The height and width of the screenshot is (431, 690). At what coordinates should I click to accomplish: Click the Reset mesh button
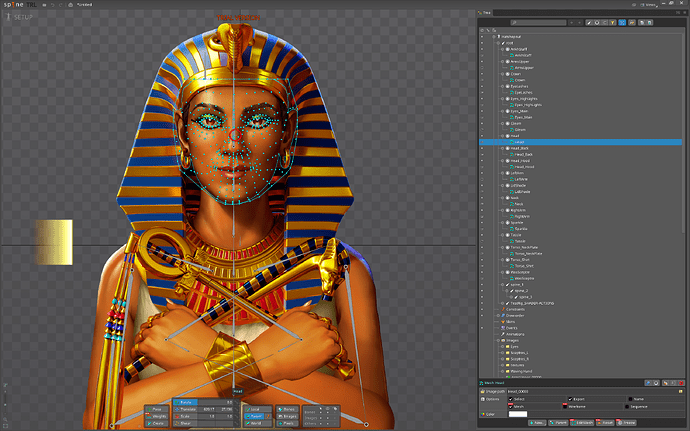point(605,423)
